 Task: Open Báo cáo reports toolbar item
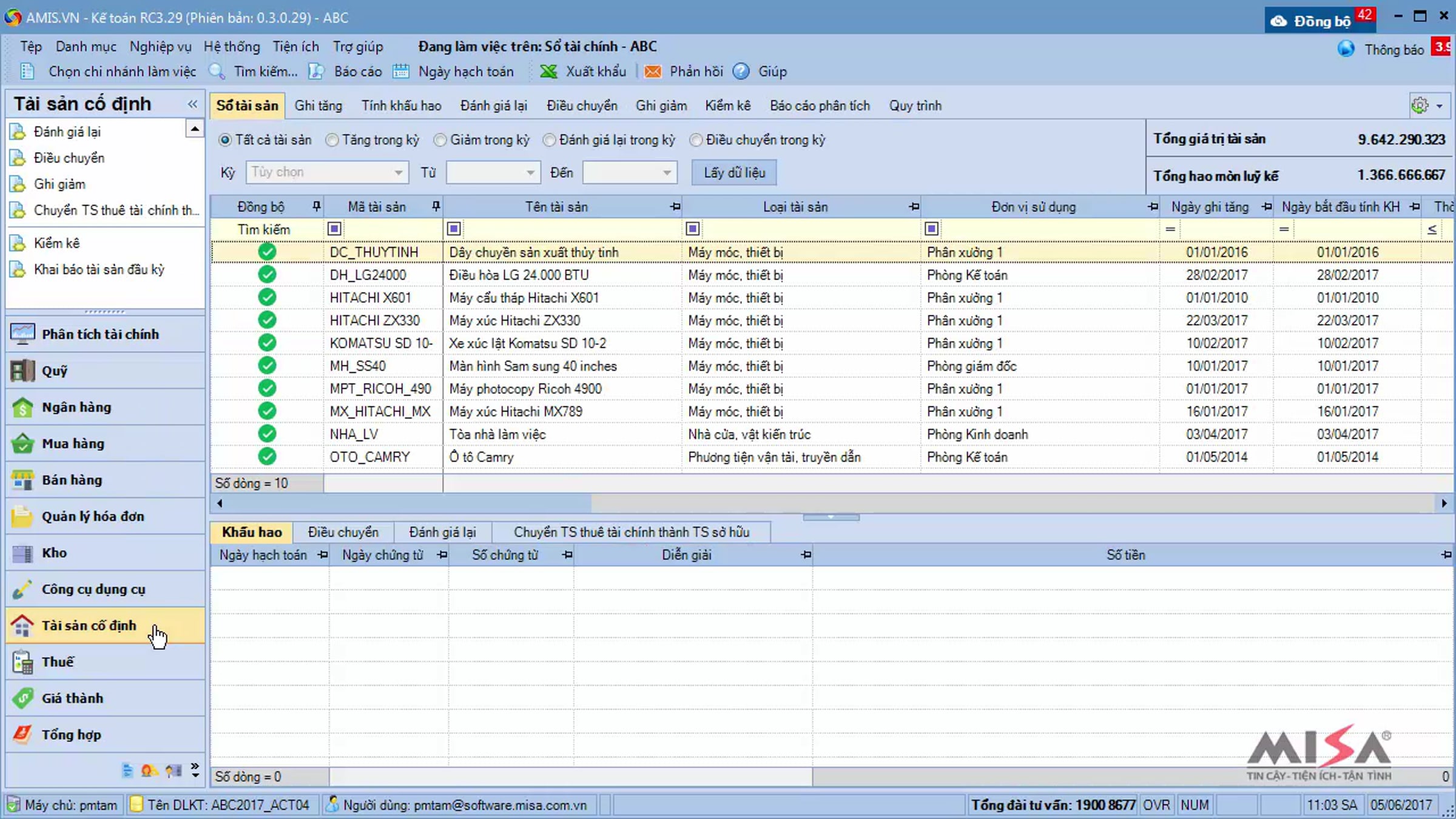[345, 72]
